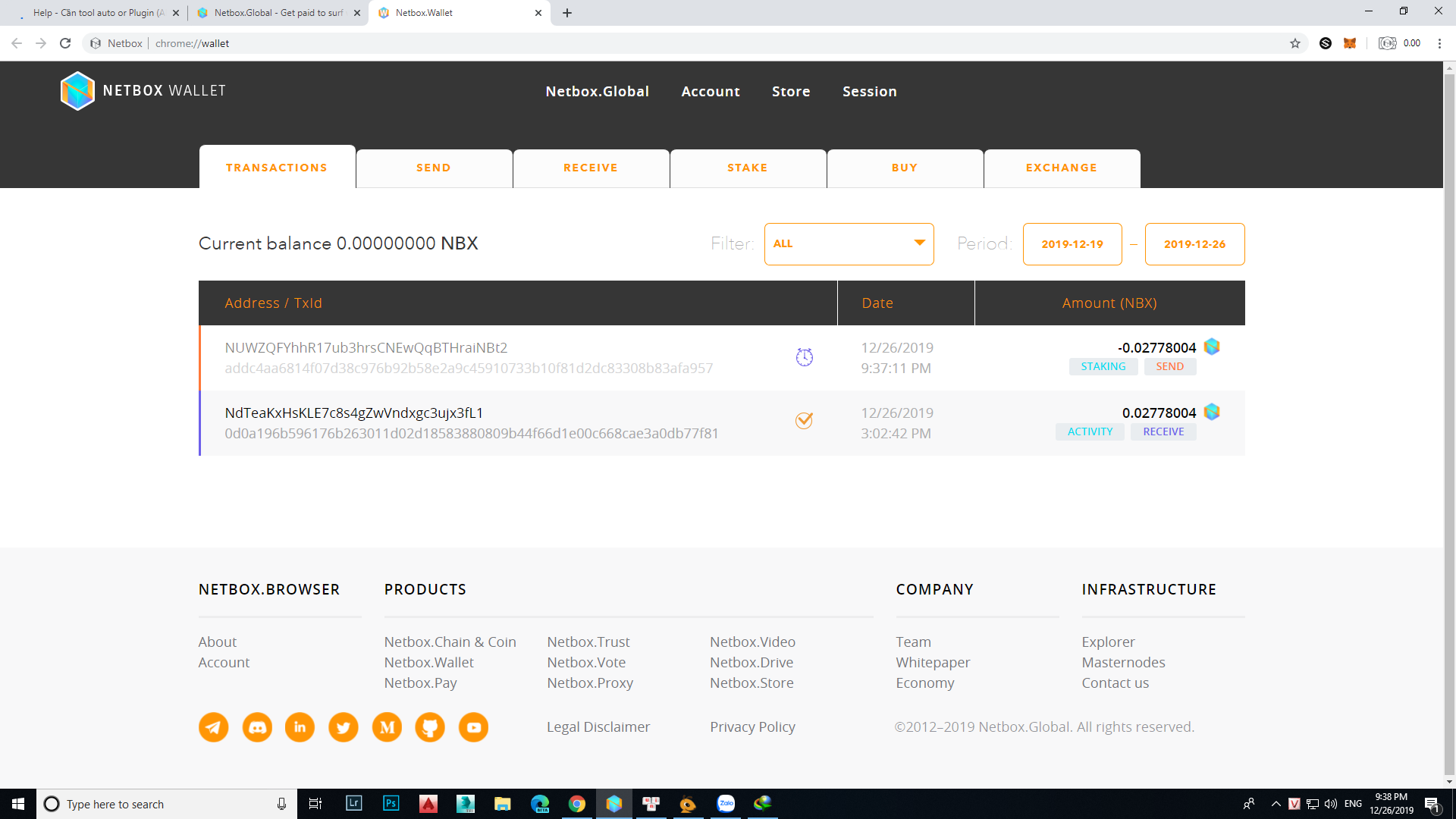The image size is (1456, 819).
Task: Click the Medium social icon
Action: [x=387, y=727]
